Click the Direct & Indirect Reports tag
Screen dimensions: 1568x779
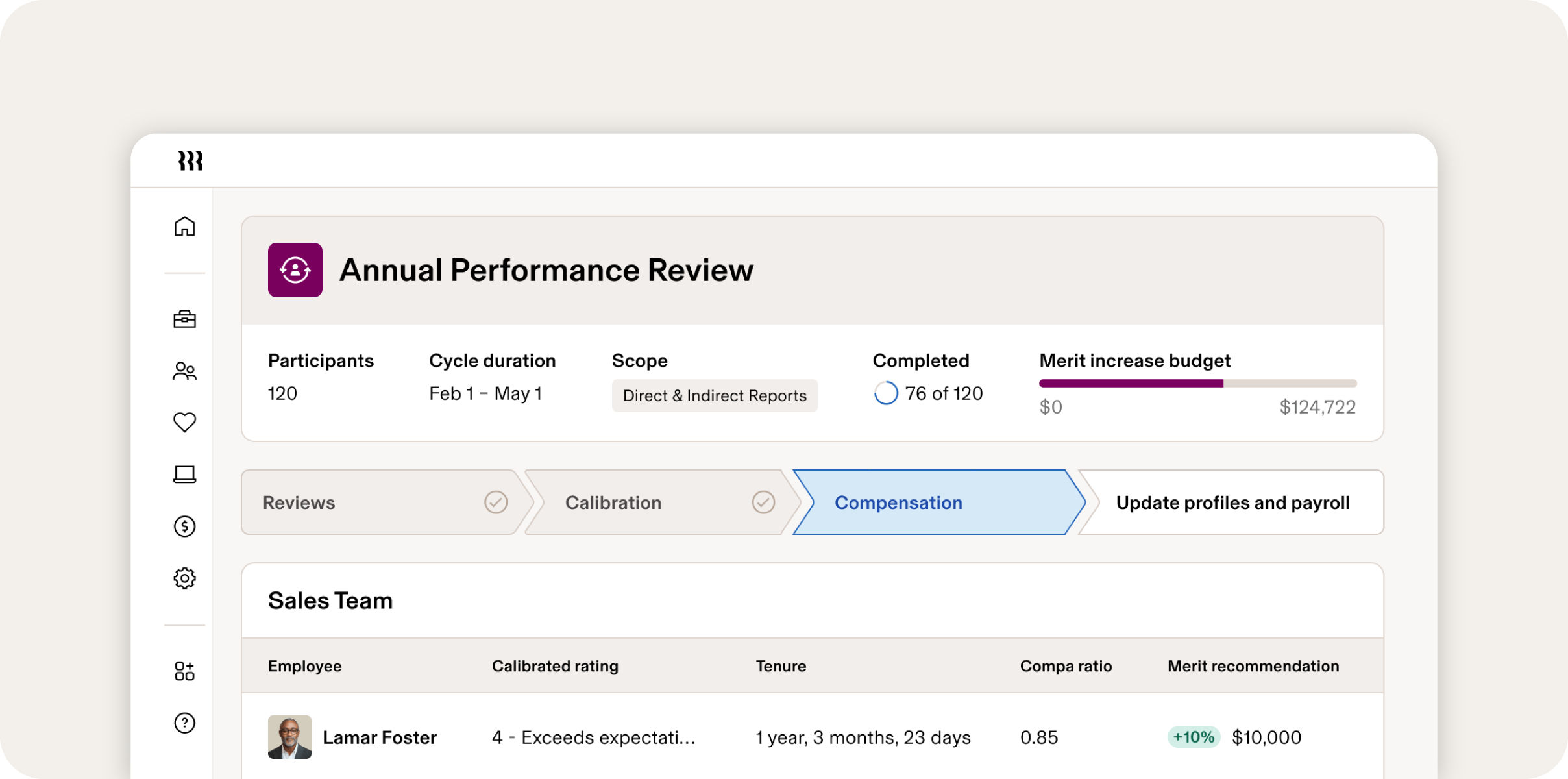[x=715, y=395]
